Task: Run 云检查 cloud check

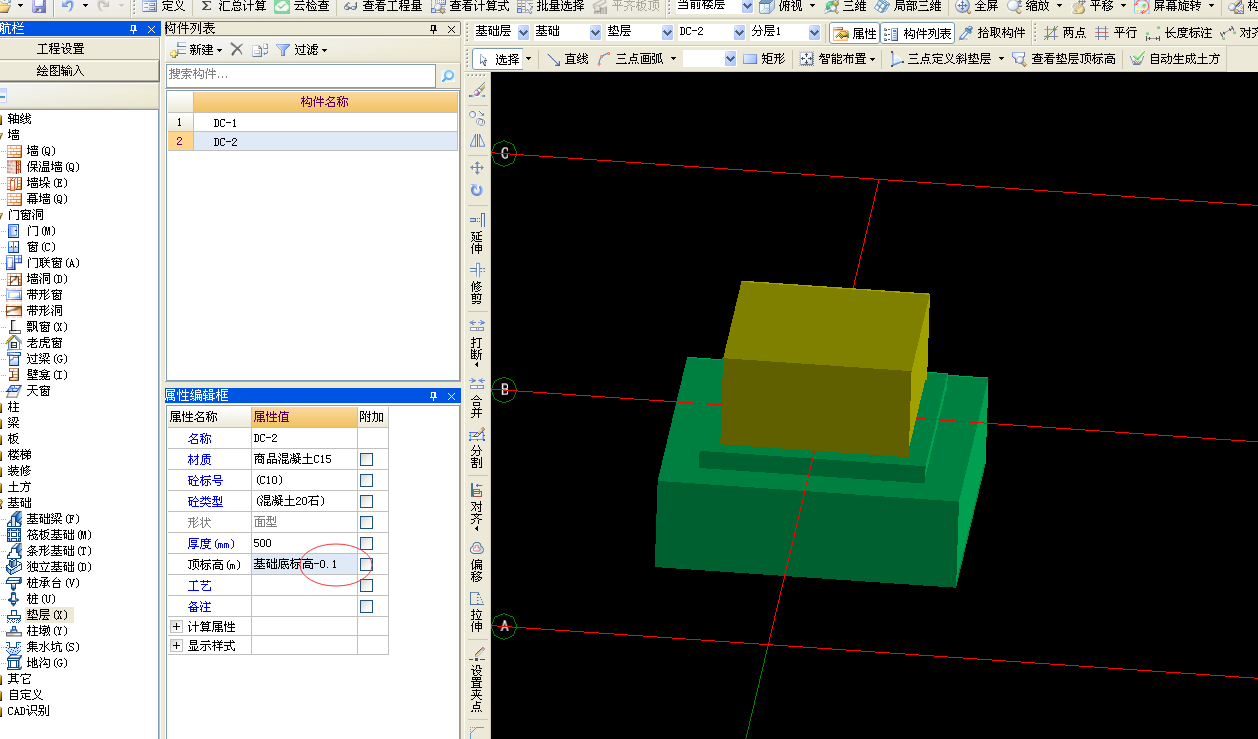Action: tap(303, 6)
